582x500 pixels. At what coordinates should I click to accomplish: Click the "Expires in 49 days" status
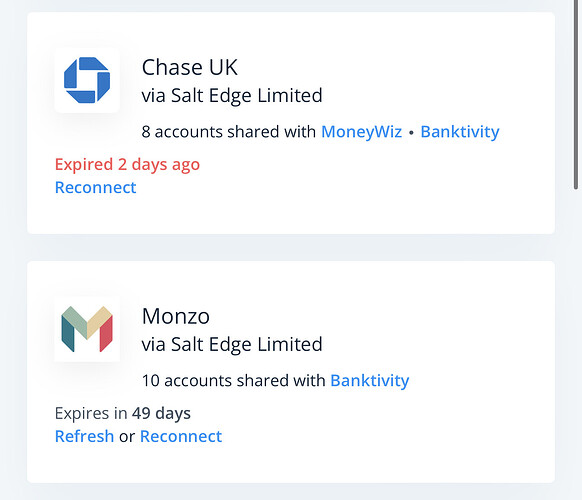[x=122, y=413]
